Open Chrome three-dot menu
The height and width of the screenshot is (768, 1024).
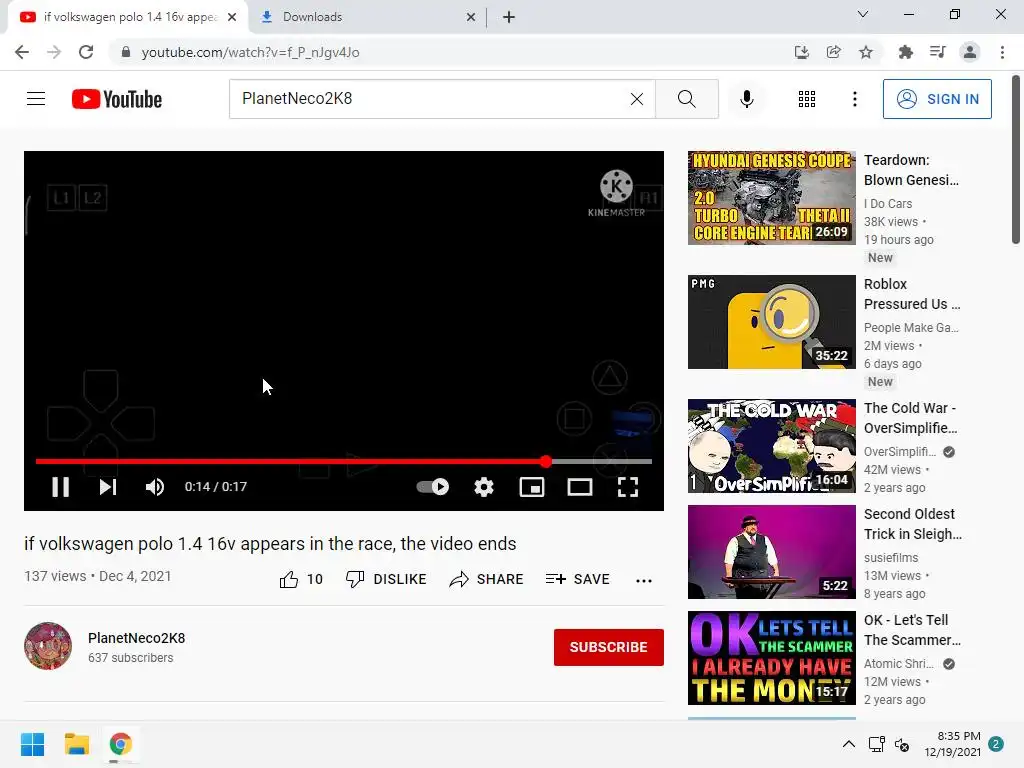click(x=1002, y=52)
